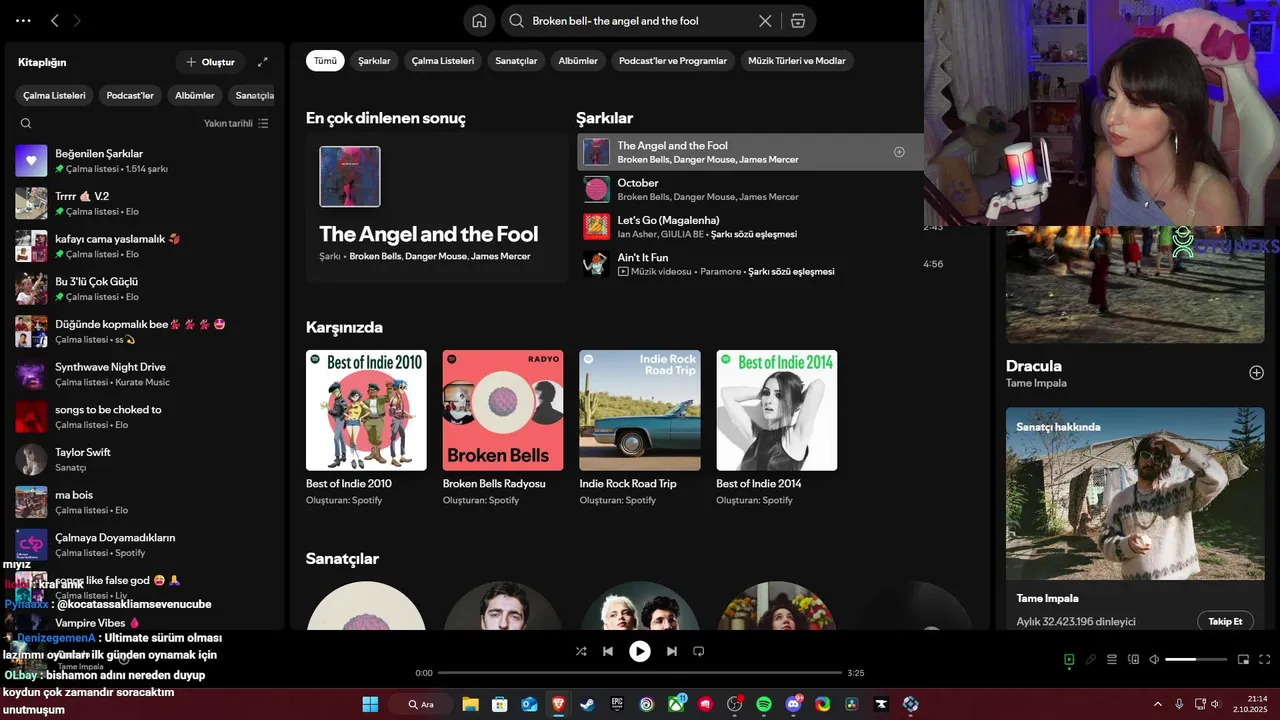The height and width of the screenshot is (720, 1280).
Task: Select Let's Go (Magalenha) song row
Action: click(751, 227)
